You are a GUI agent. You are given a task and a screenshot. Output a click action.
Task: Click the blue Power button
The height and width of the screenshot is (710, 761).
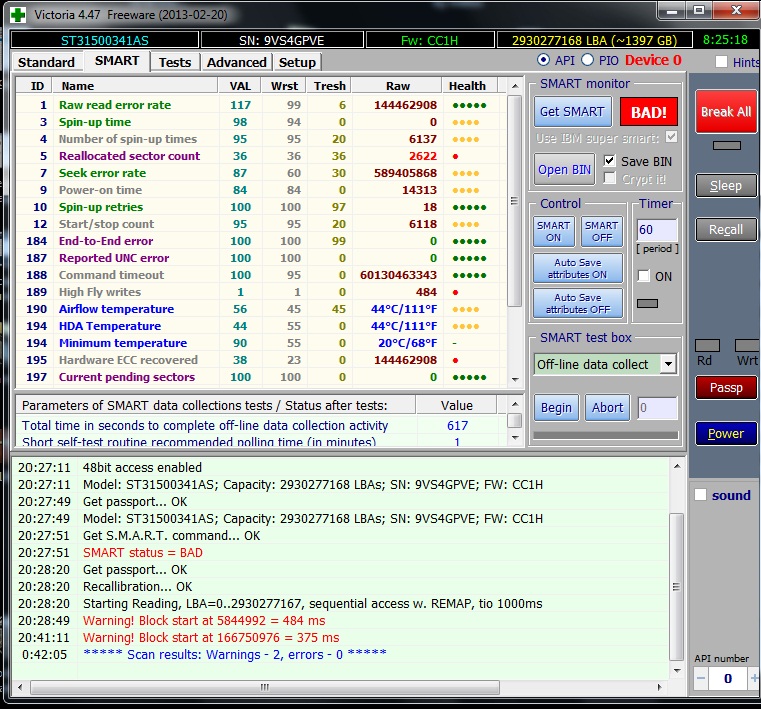tap(725, 434)
